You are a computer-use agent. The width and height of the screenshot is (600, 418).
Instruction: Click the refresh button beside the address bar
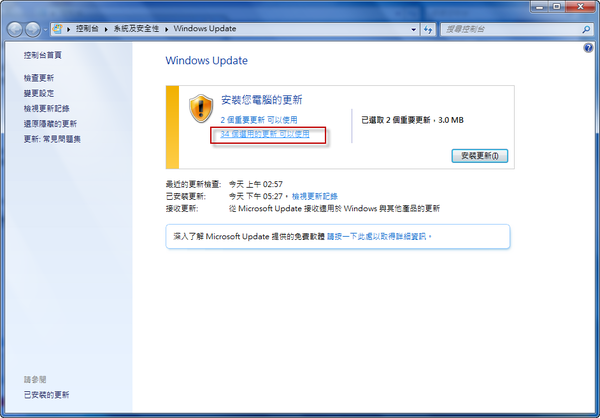tap(428, 29)
